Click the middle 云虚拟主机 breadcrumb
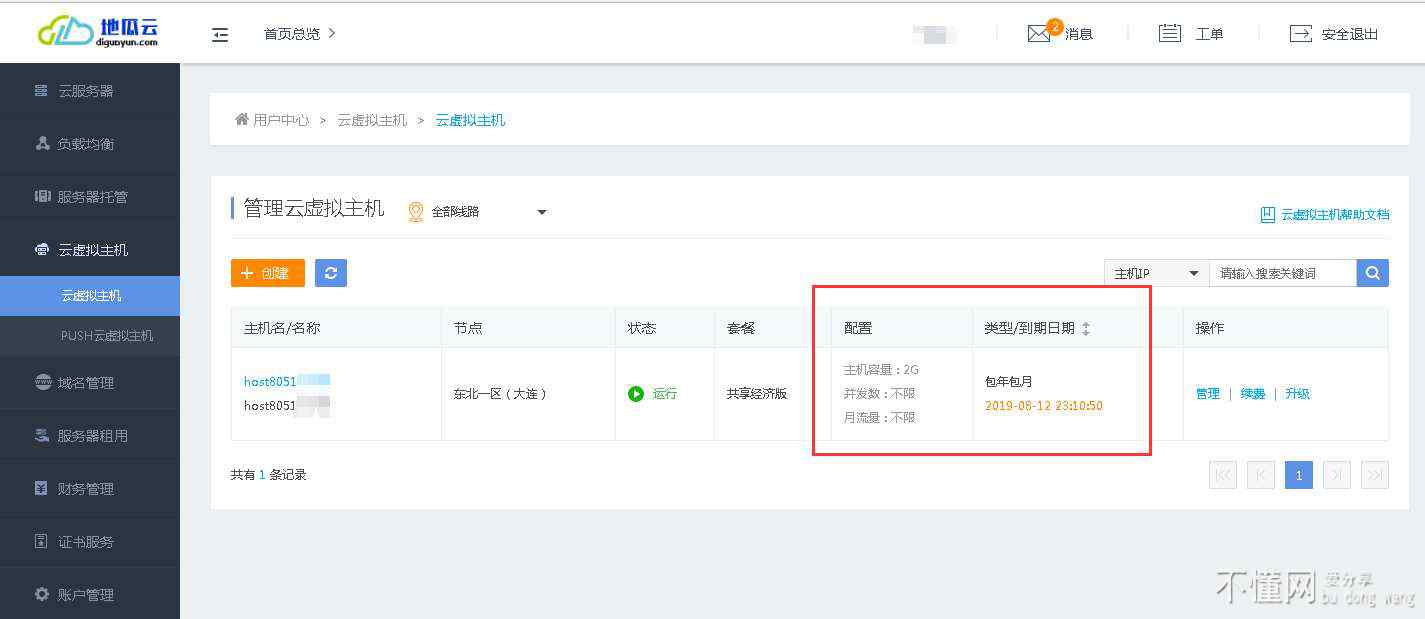Image resolution: width=1425 pixels, height=619 pixels. 372,120
